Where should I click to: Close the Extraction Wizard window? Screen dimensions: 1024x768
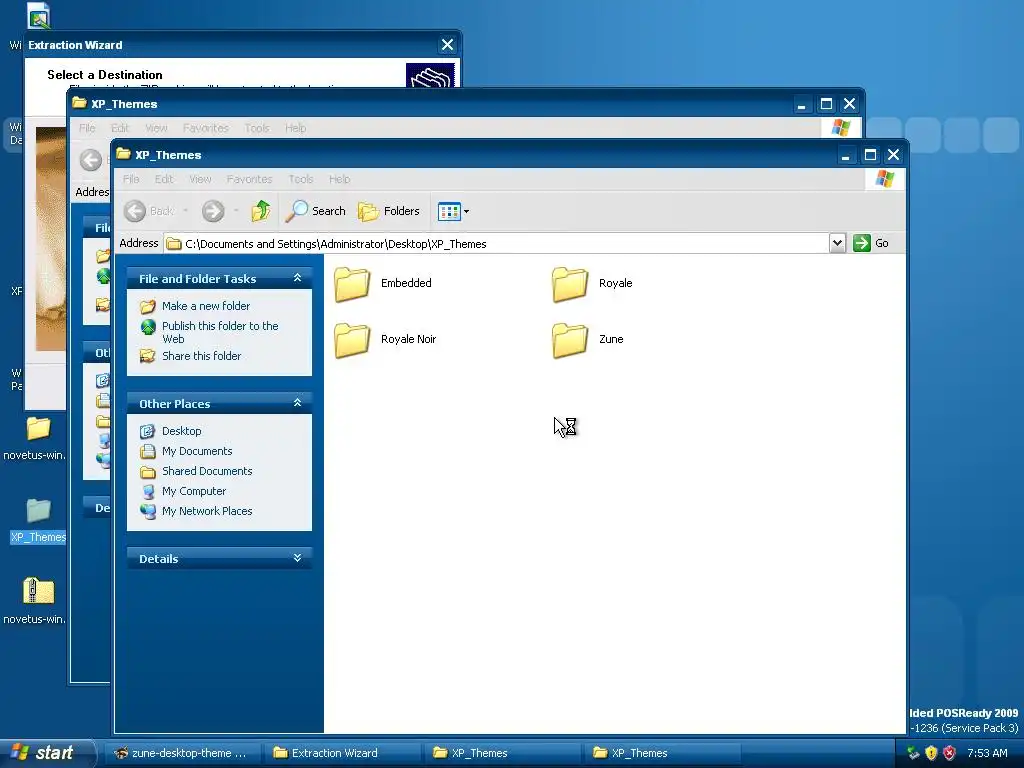pyautogui.click(x=447, y=44)
